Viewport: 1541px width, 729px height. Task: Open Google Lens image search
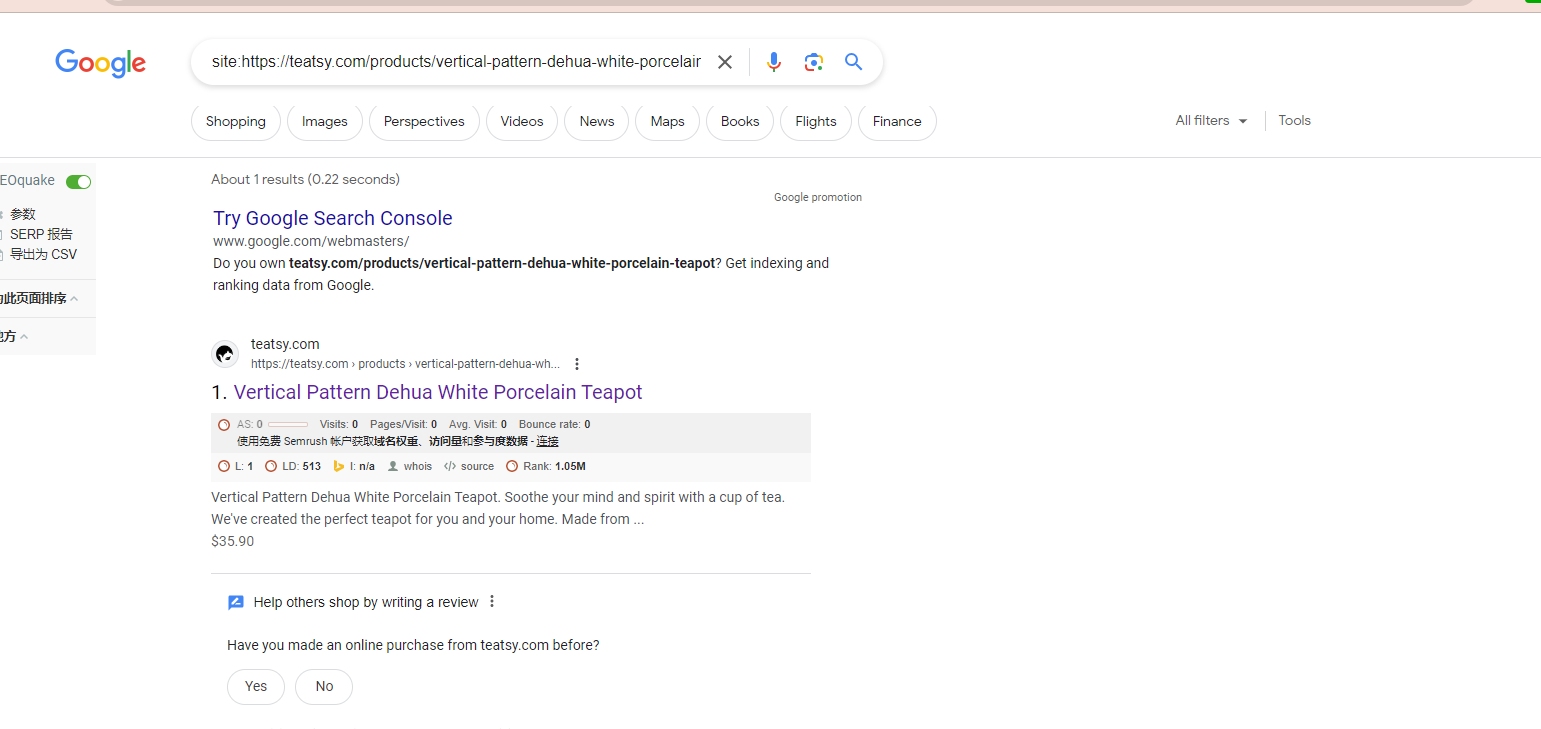coord(814,62)
